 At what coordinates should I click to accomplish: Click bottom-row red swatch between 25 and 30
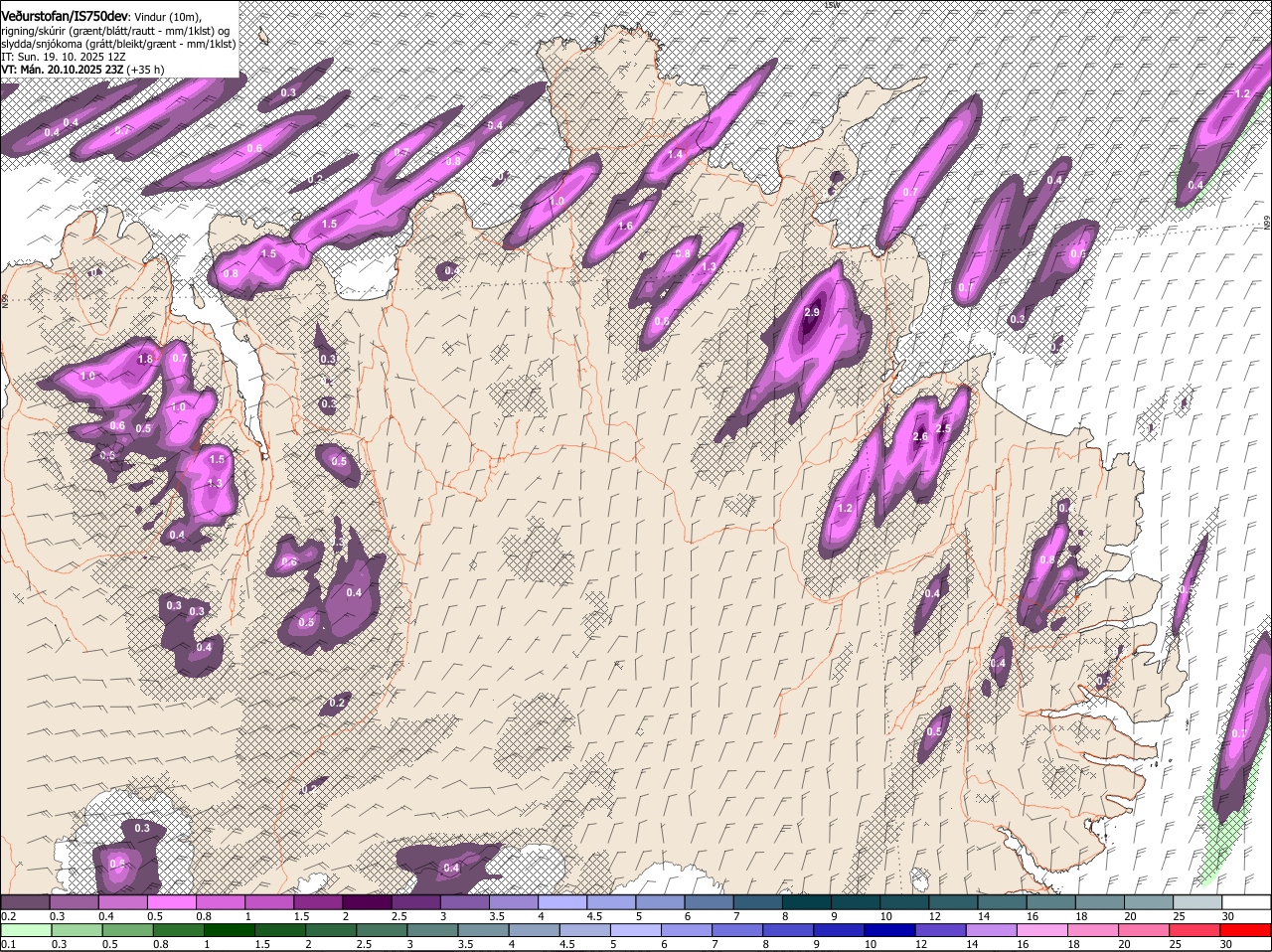1197,930
